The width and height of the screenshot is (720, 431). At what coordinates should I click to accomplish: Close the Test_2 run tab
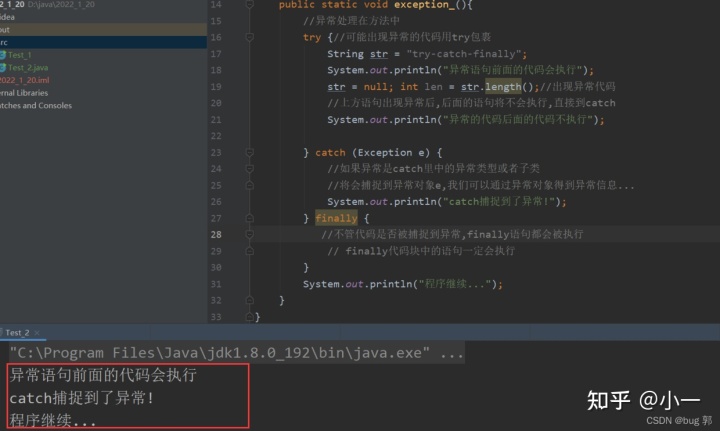click(x=37, y=333)
